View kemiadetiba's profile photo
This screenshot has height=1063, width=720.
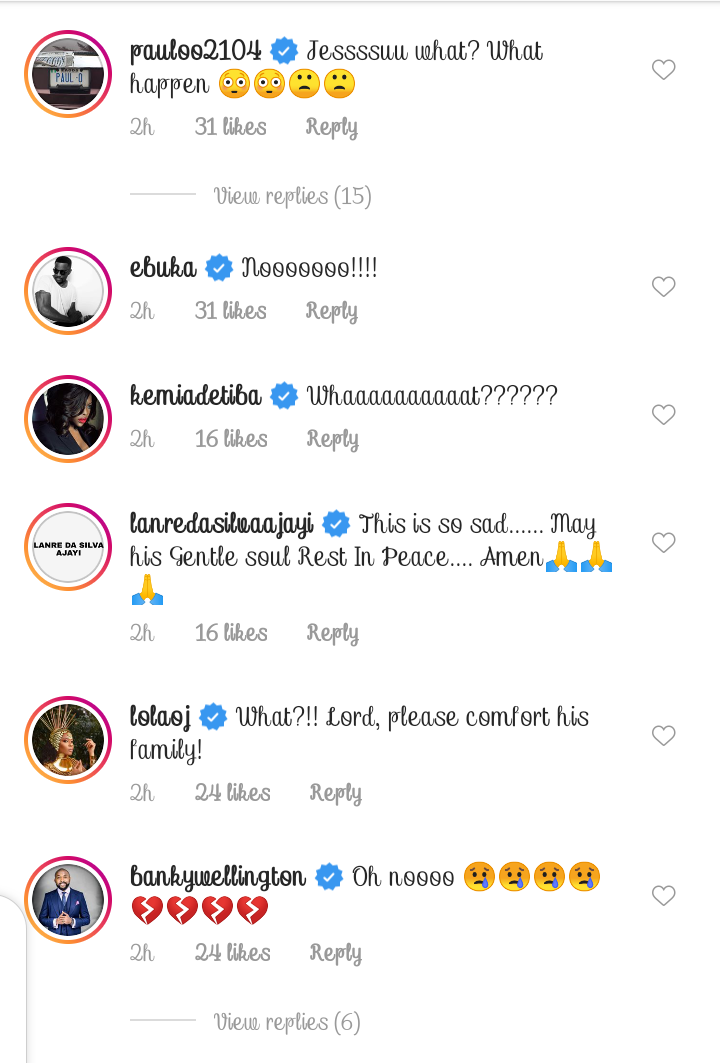click(68, 419)
